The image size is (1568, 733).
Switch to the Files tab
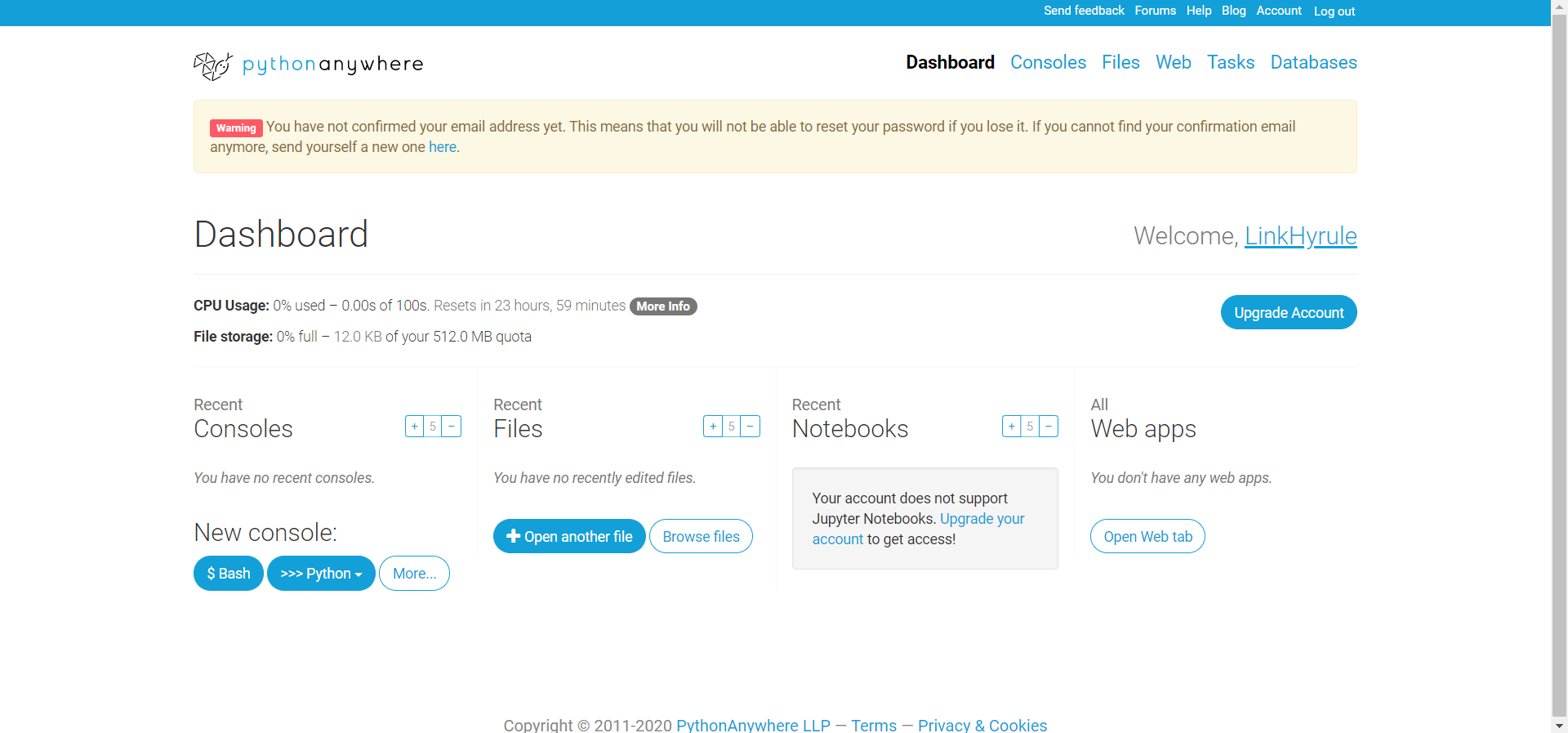tap(1120, 62)
